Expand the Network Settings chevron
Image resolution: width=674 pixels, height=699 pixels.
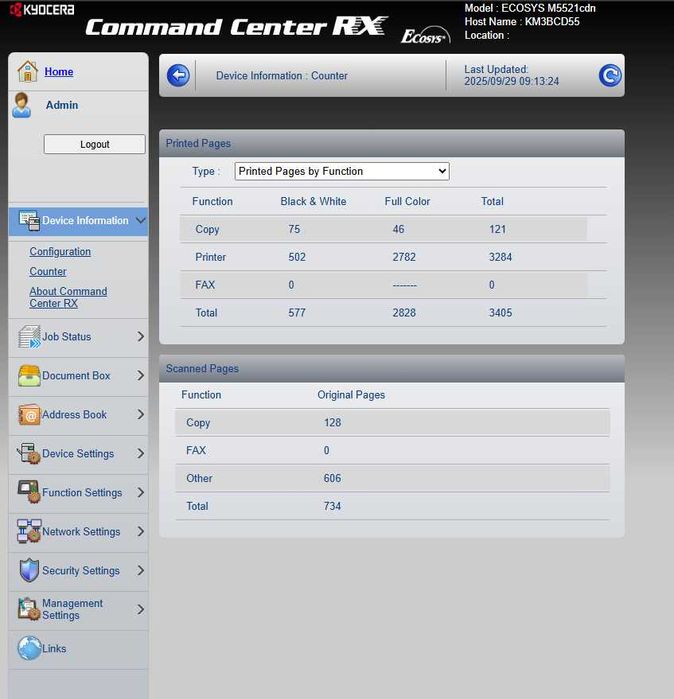pos(141,531)
